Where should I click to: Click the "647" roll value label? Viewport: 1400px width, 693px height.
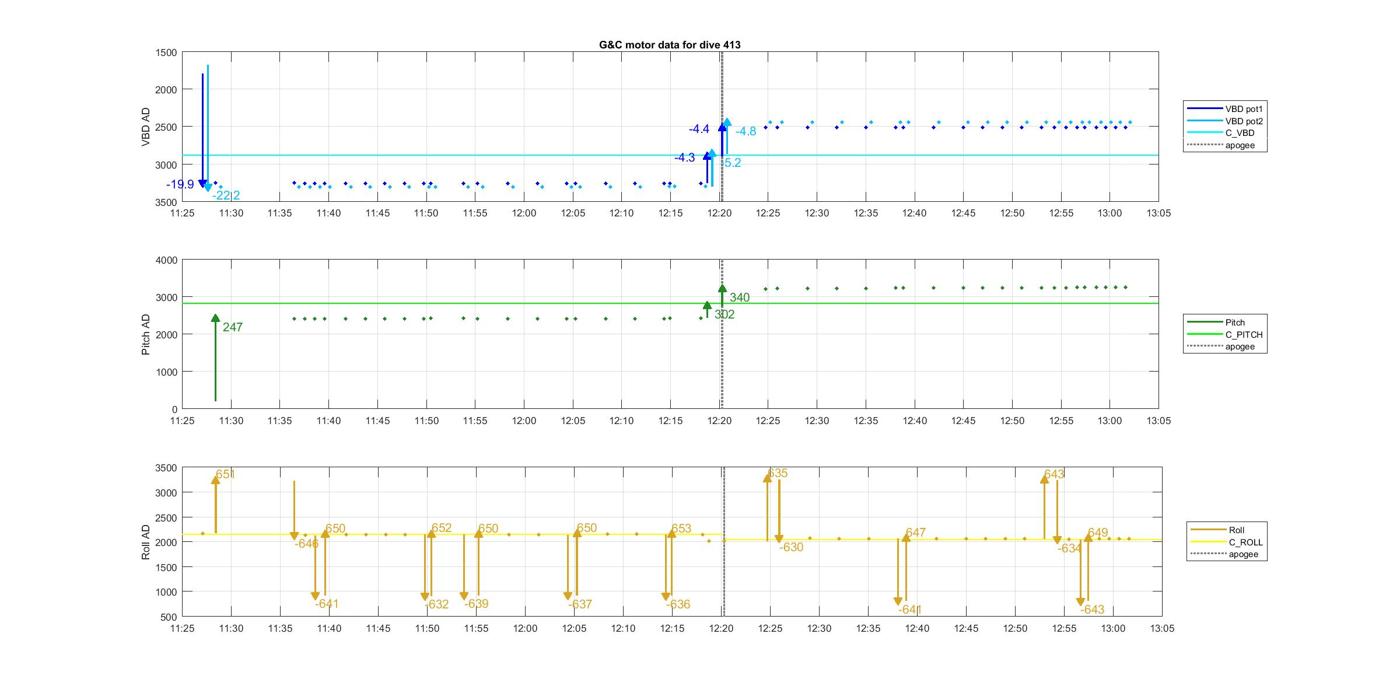pos(916,533)
